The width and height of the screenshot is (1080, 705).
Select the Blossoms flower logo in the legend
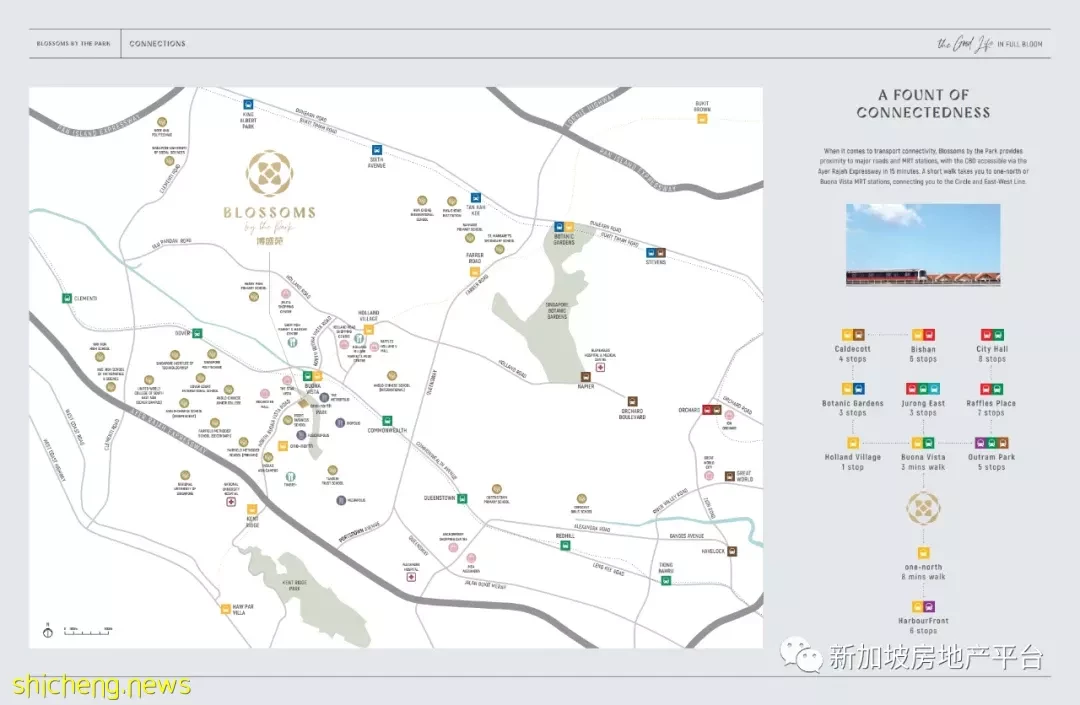[923, 508]
